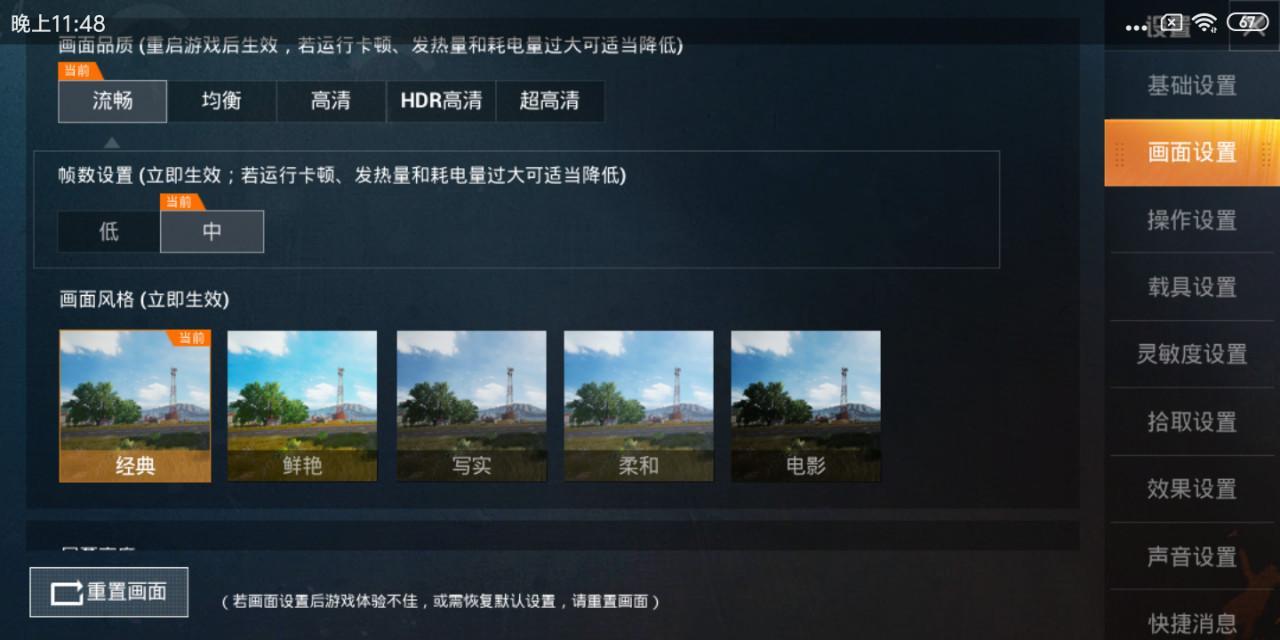
Task: Tap the Wi-Fi status icon
Action: click(1205, 22)
